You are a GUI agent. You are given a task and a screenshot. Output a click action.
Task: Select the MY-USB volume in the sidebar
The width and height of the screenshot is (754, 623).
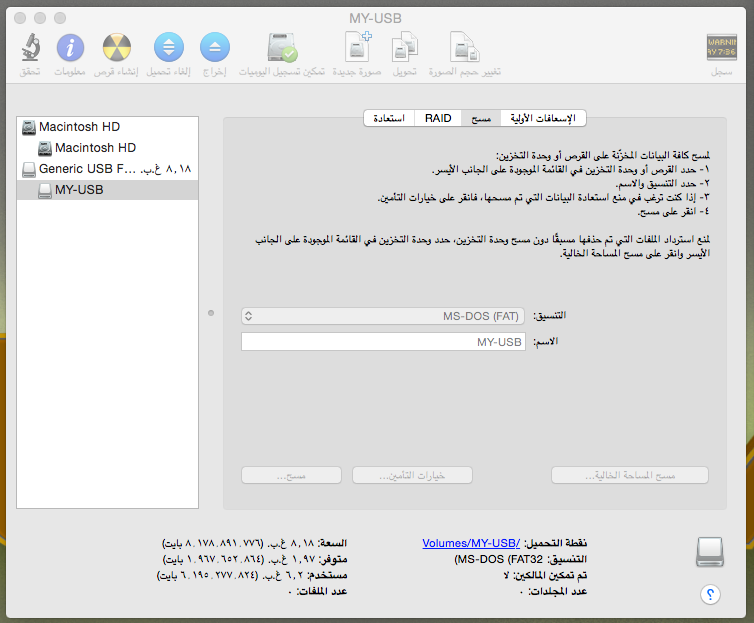tap(107, 190)
